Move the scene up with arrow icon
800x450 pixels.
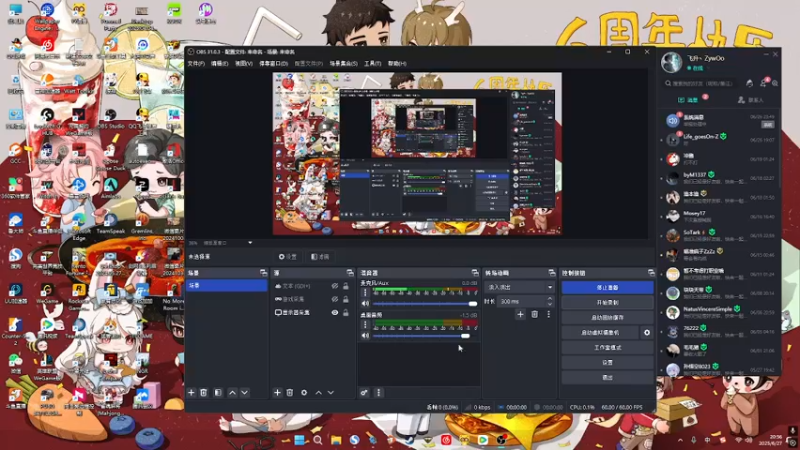tap(232, 393)
